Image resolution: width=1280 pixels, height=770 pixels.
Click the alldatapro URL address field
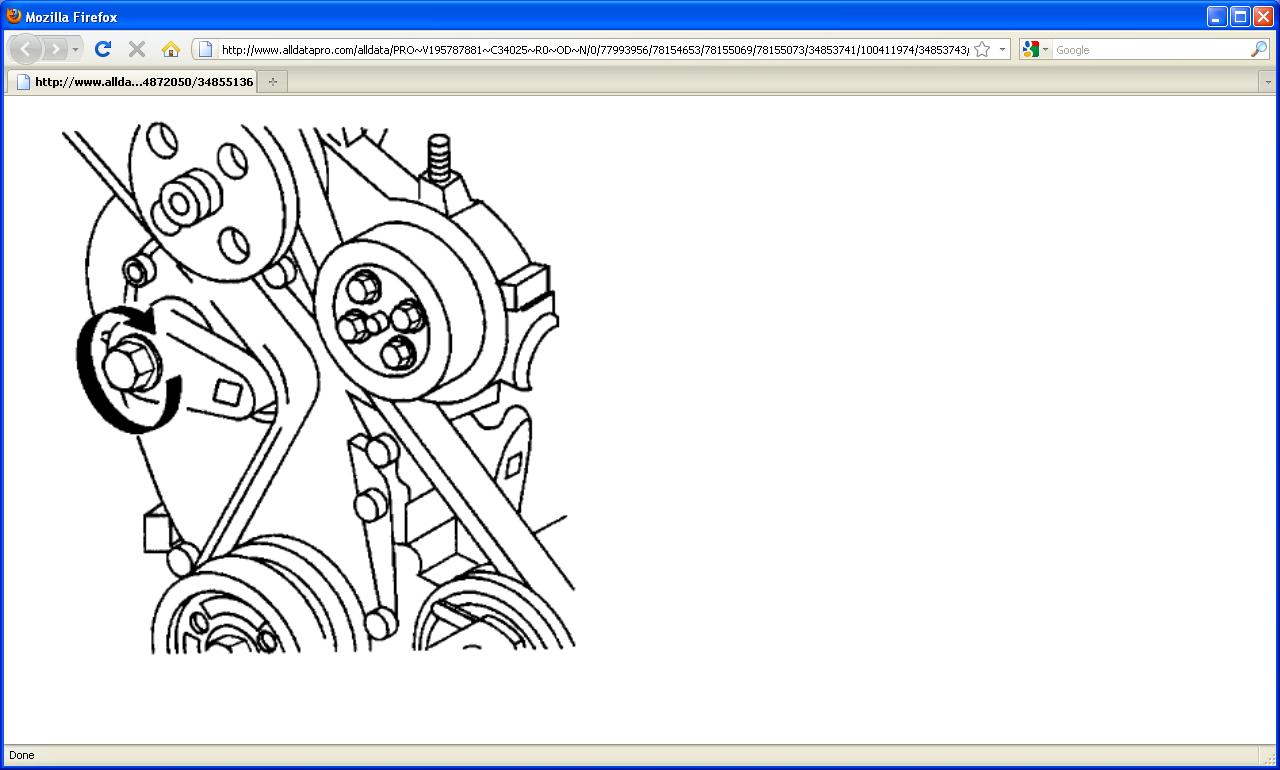(594, 49)
